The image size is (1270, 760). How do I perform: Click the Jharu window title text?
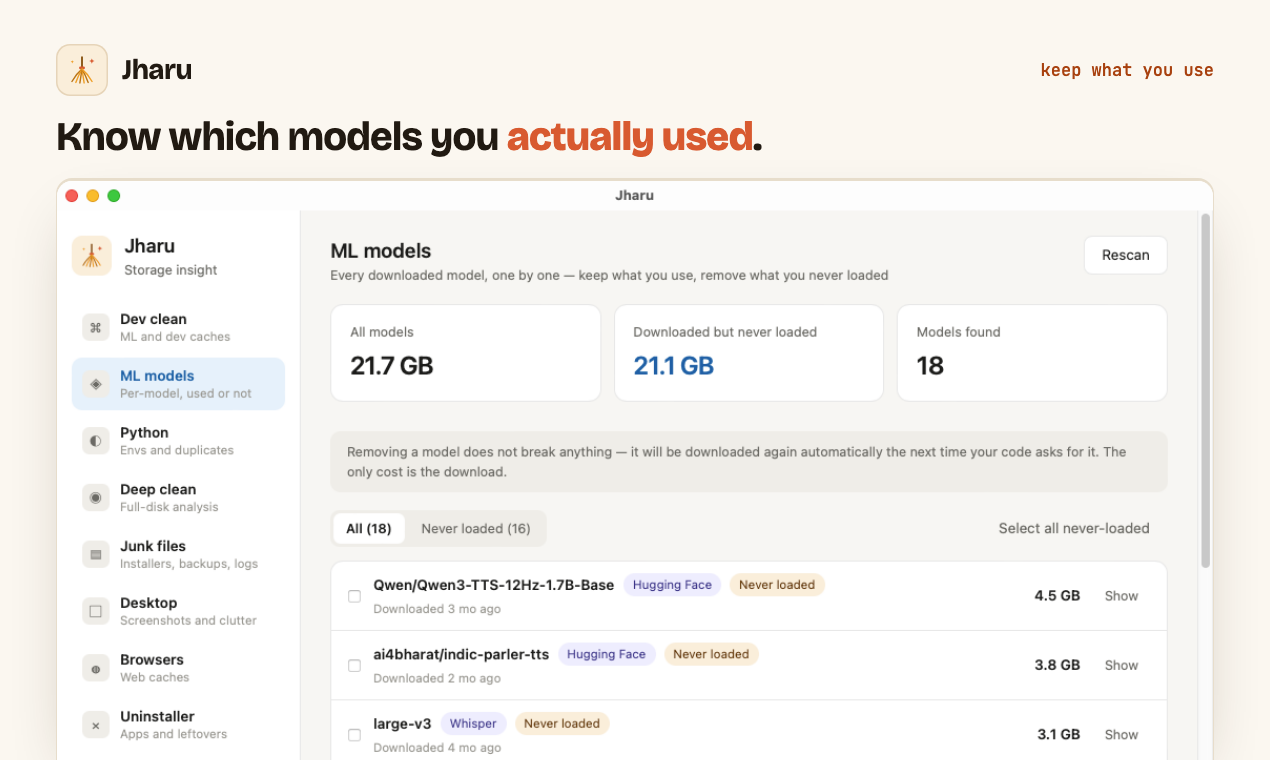(x=635, y=196)
